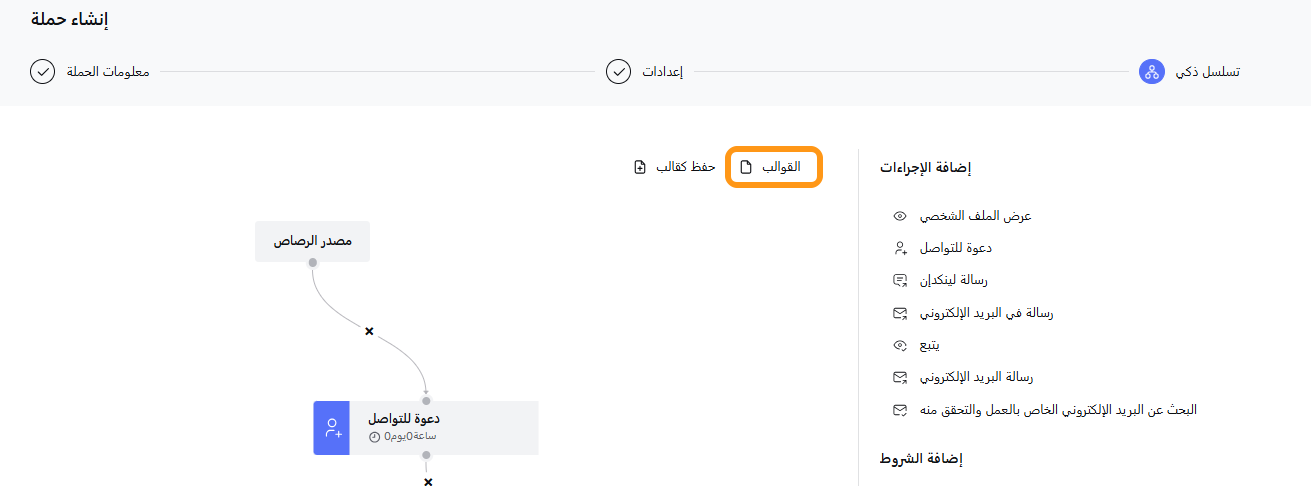Image resolution: width=1311 pixels, height=486 pixels.
Task: Open the القوالب templates button
Action: click(771, 167)
